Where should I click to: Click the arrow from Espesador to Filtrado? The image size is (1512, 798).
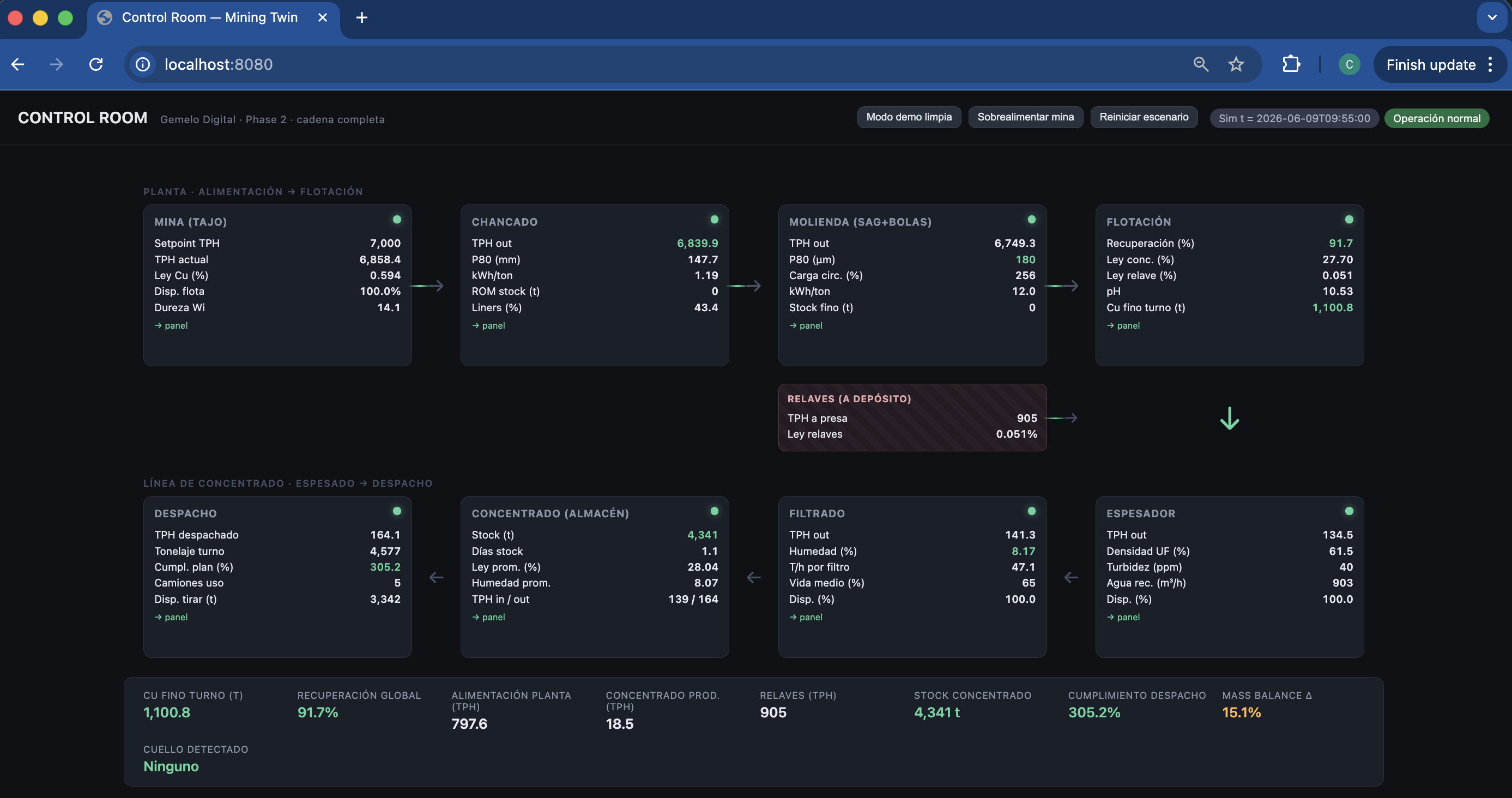(x=1071, y=577)
